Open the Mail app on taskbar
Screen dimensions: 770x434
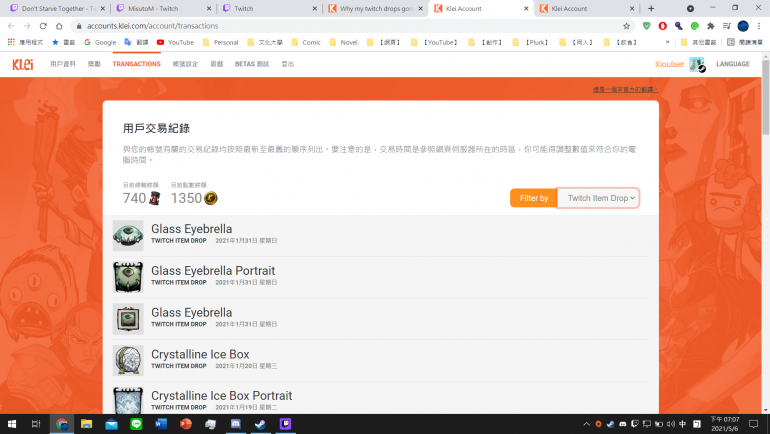pos(111,424)
